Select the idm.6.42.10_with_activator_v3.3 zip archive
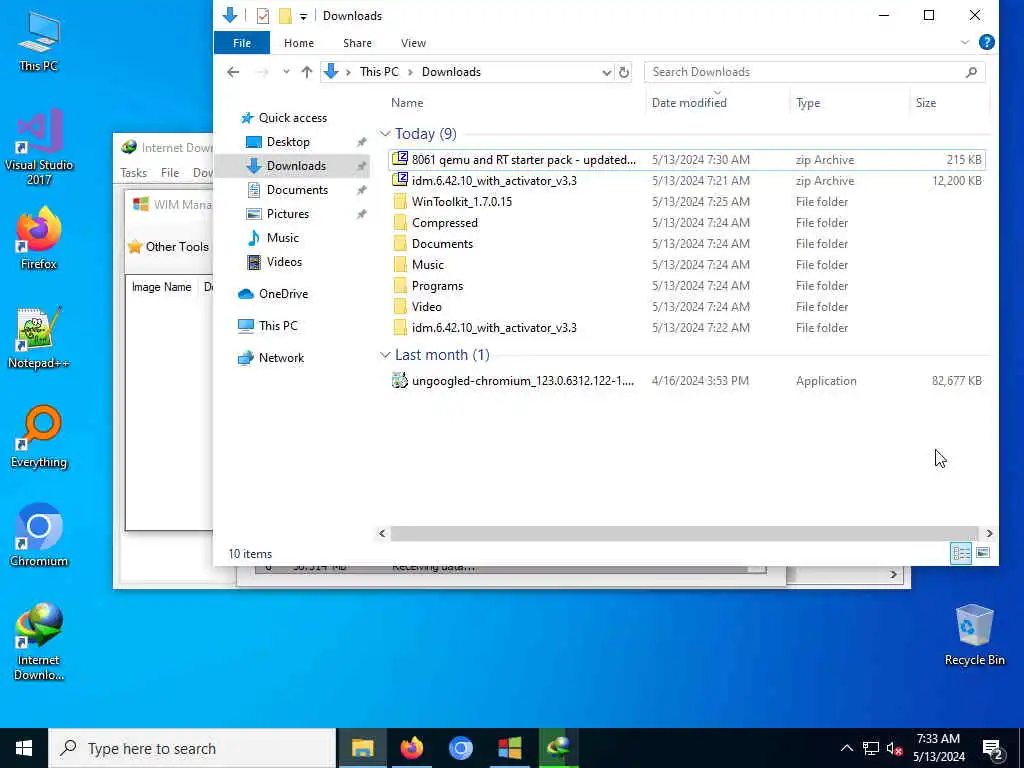Image resolution: width=1024 pixels, height=768 pixels. click(687, 180)
